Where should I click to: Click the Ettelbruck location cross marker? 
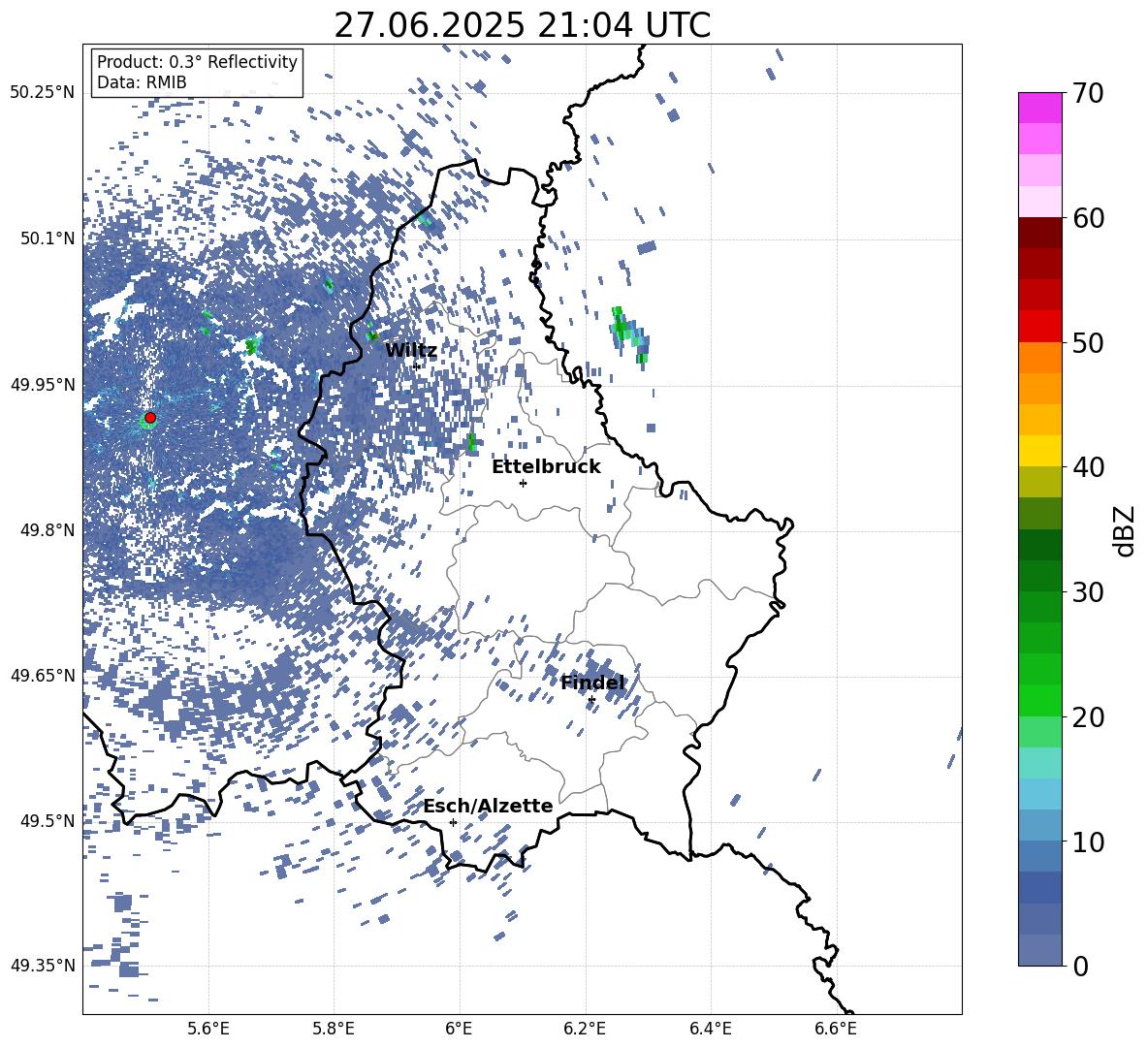tap(523, 483)
